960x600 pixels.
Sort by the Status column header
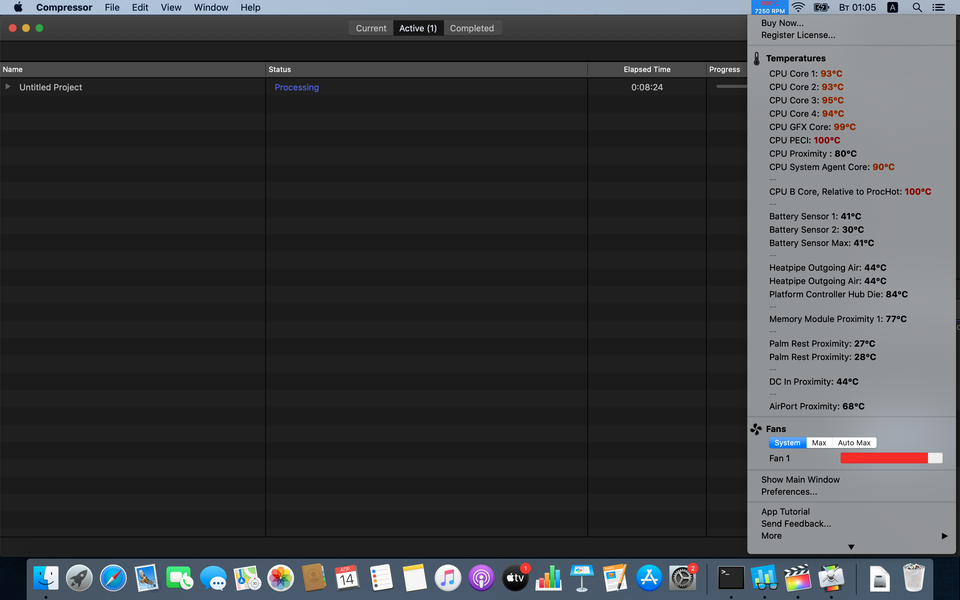(x=427, y=69)
